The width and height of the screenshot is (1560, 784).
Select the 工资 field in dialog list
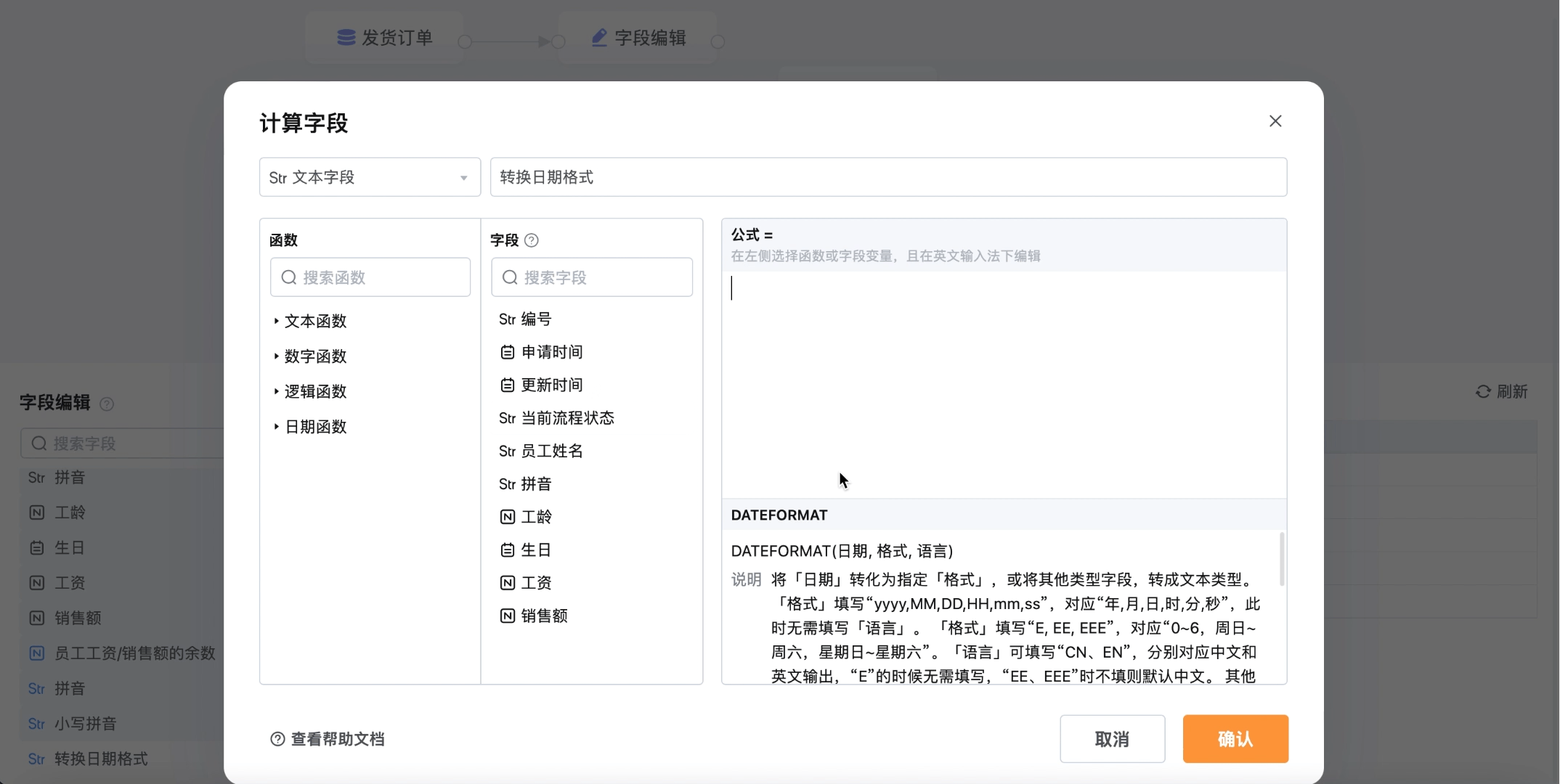(526, 583)
